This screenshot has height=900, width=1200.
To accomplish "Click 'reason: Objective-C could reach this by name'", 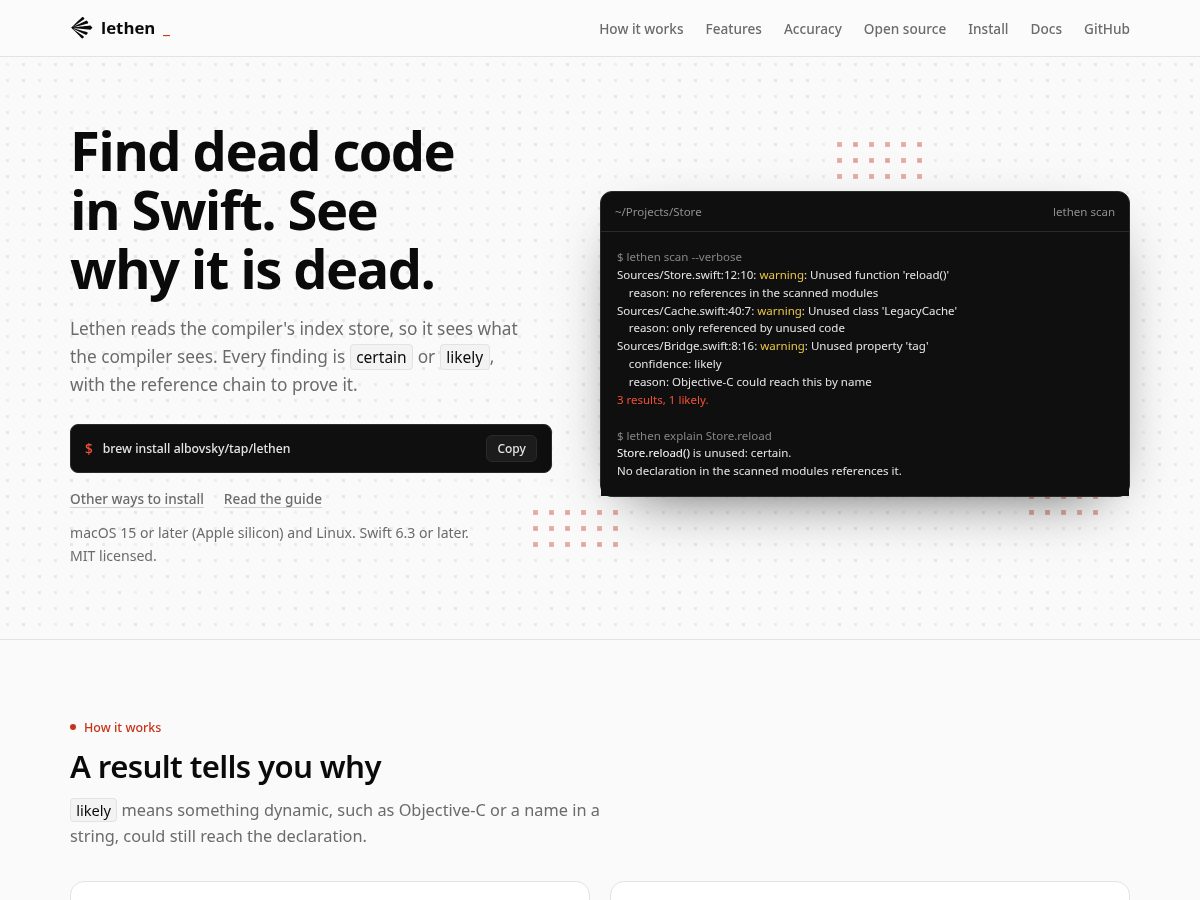I will (x=750, y=382).
